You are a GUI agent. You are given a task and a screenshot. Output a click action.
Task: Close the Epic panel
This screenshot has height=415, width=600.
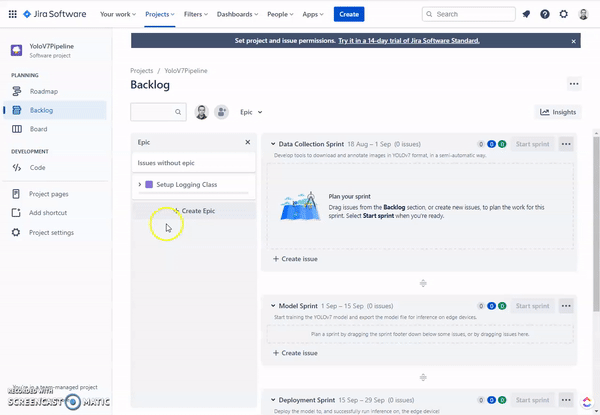pos(248,142)
